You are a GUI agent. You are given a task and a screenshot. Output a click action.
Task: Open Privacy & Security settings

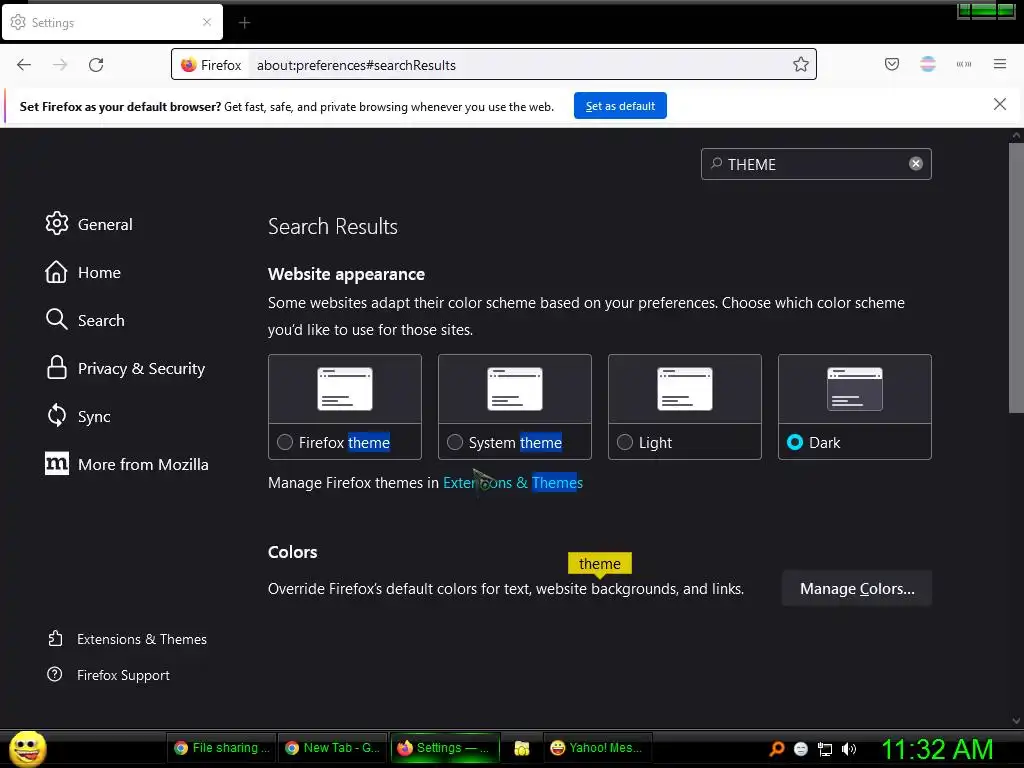(125, 368)
